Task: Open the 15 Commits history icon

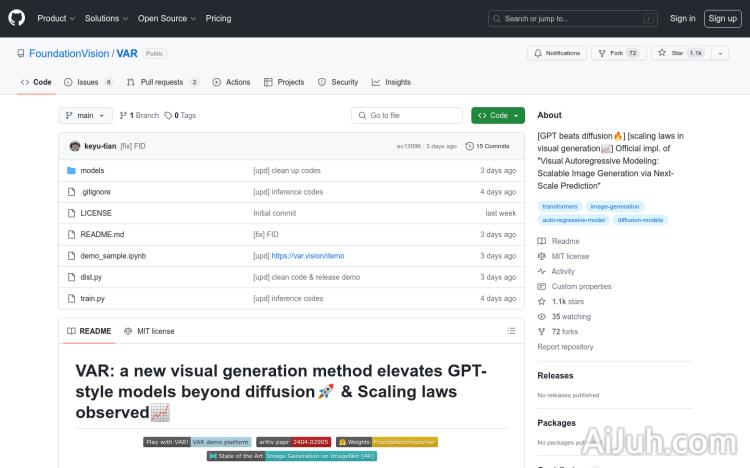Action: pyautogui.click(x=469, y=146)
